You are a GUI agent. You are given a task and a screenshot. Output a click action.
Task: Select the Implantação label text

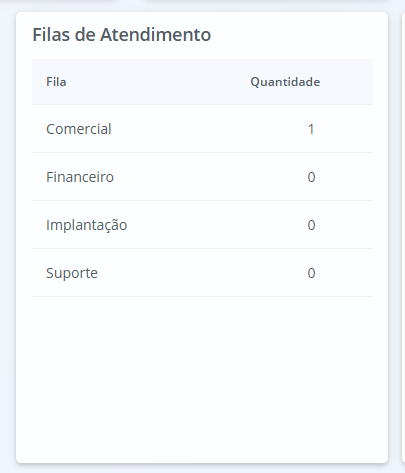(x=86, y=226)
